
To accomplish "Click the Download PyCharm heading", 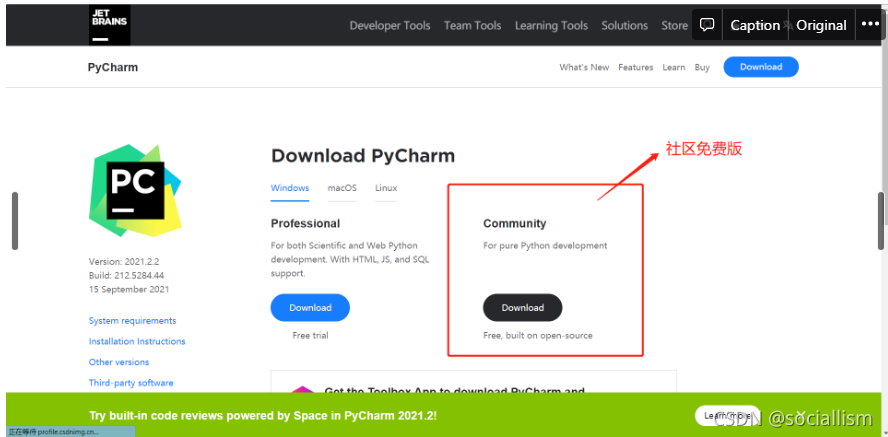I will [363, 156].
